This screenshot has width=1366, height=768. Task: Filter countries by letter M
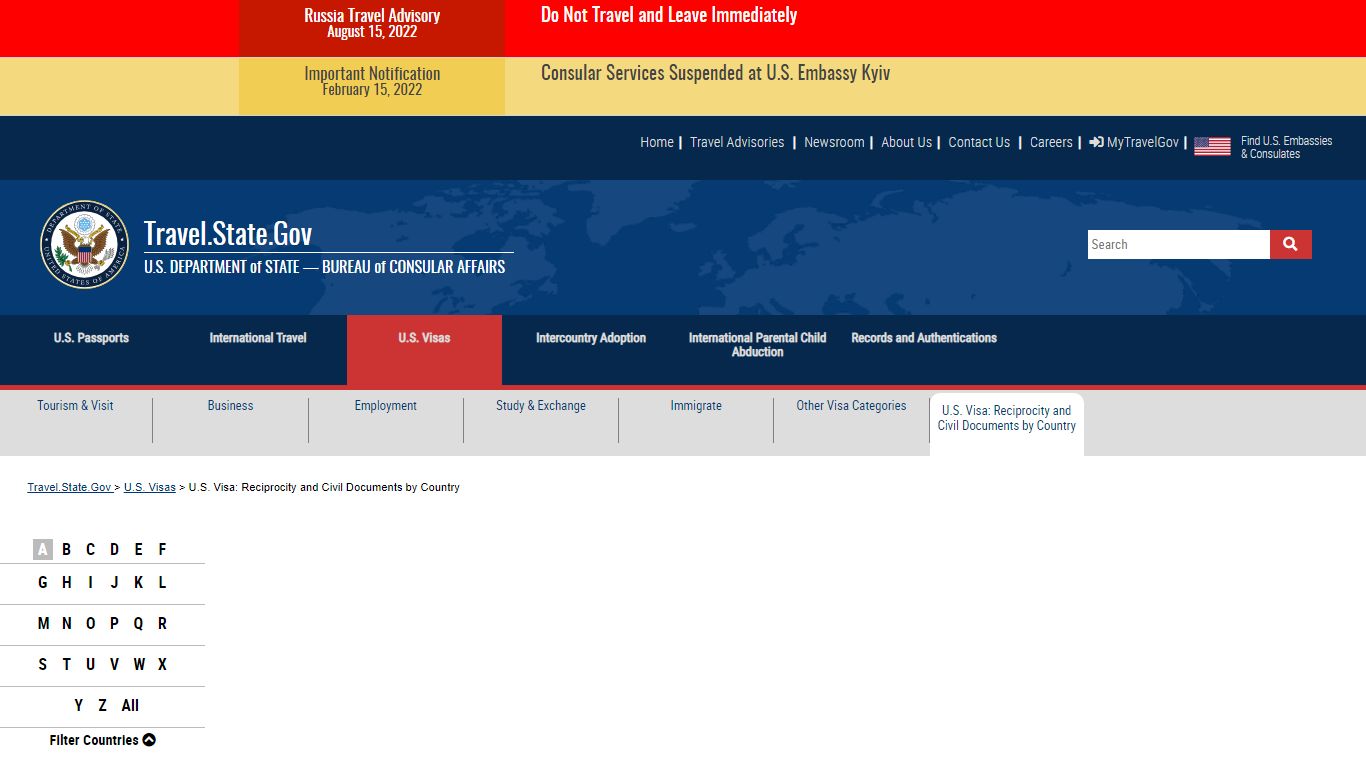tap(43, 623)
